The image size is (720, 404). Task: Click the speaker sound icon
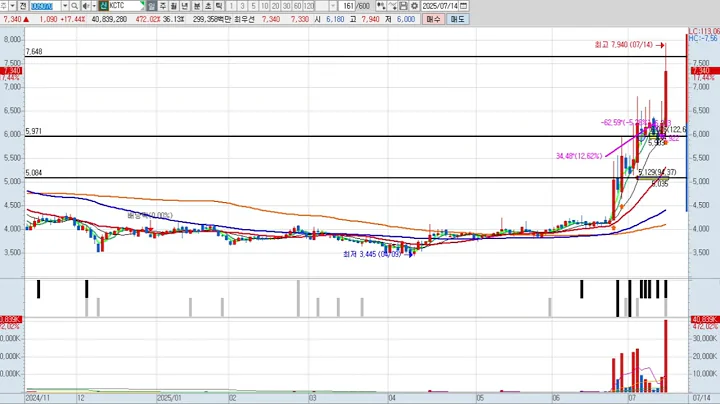(x=86, y=6)
